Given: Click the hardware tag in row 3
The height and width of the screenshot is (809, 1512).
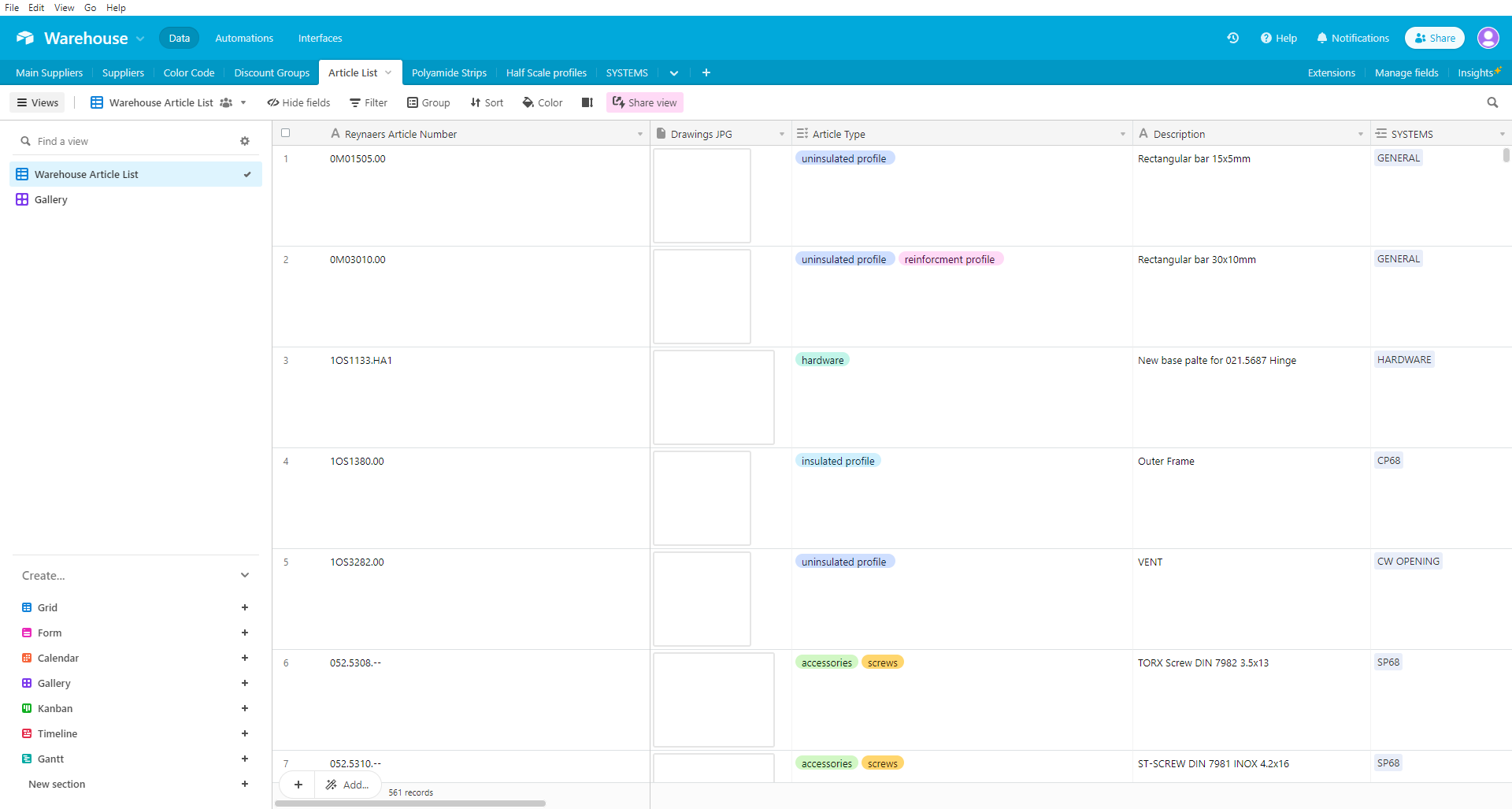Looking at the screenshot, I should click(x=822, y=360).
